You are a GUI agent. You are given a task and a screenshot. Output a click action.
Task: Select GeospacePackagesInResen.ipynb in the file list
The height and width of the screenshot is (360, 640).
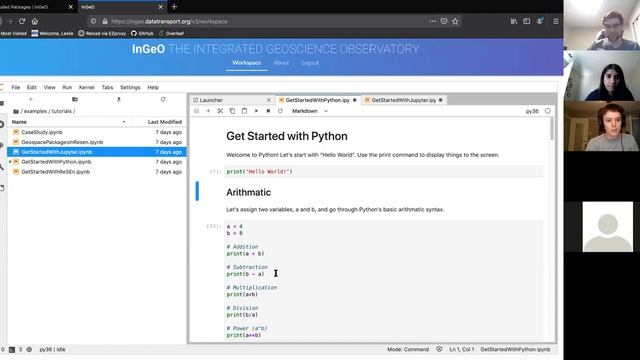[97, 142]
